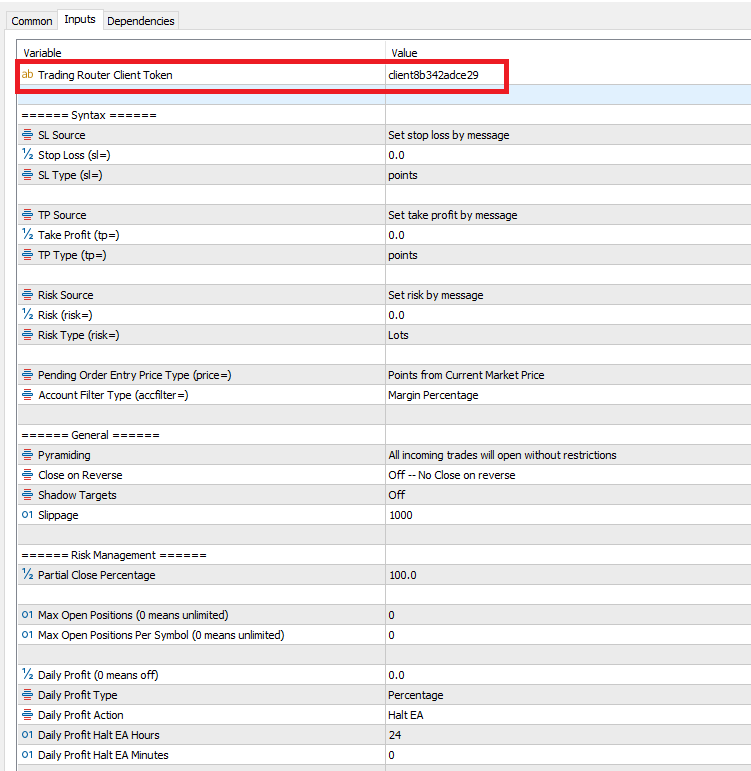Click the integer icon next to Daily Profit Halt EA Hours
The image size is (751, 771).
point(27,735)
